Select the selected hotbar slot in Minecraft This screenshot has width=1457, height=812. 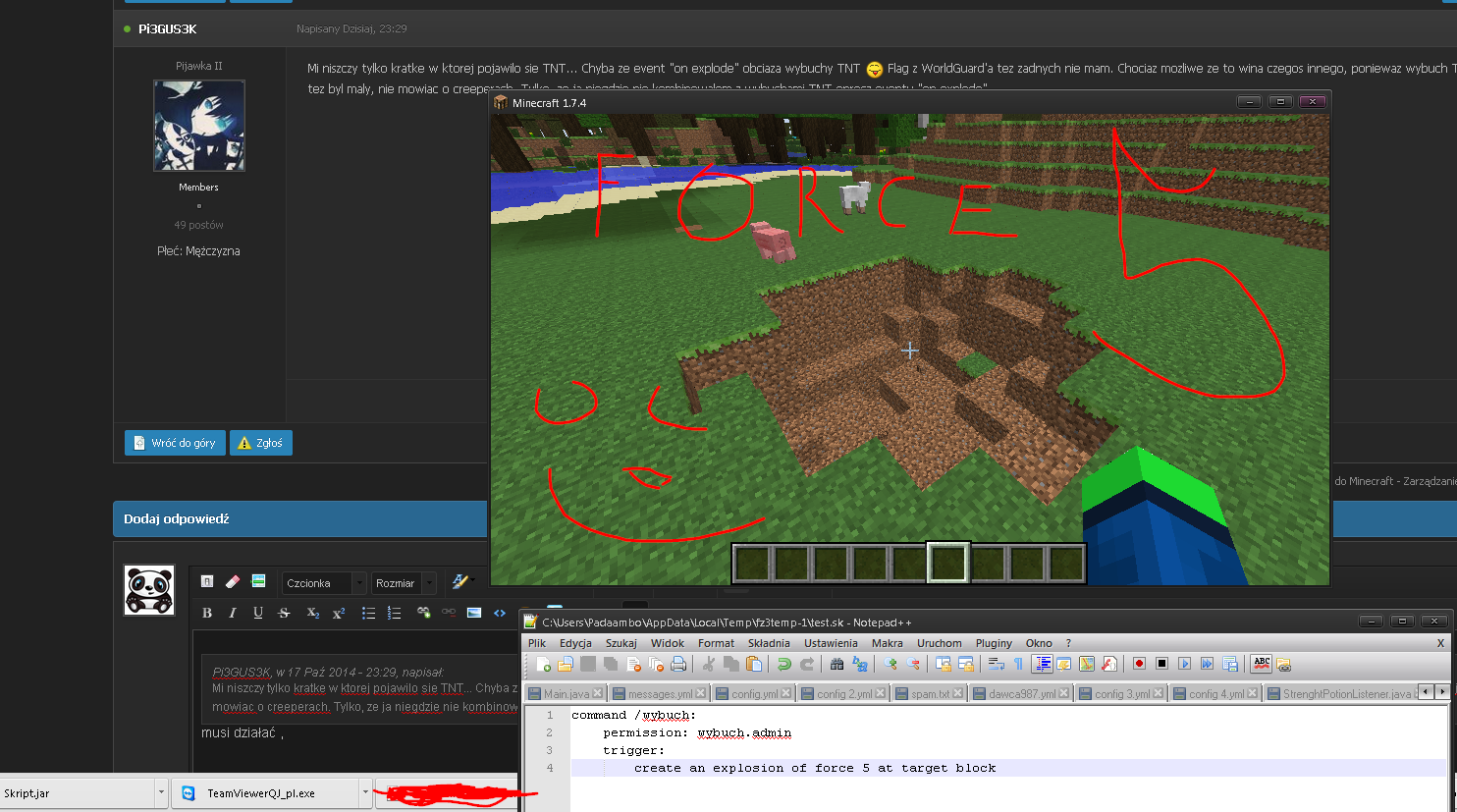tap(948, 563)
